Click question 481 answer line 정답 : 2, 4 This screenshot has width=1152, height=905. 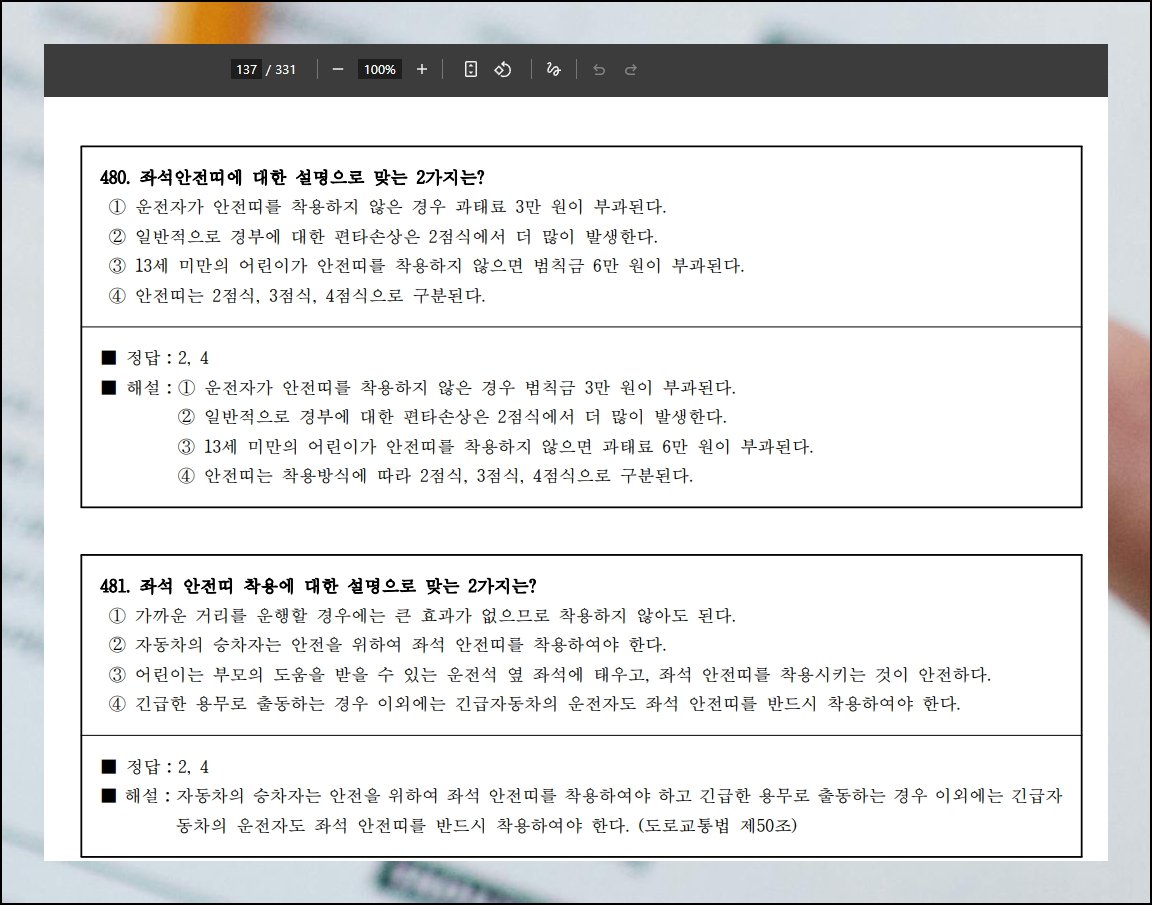[155, 766]
